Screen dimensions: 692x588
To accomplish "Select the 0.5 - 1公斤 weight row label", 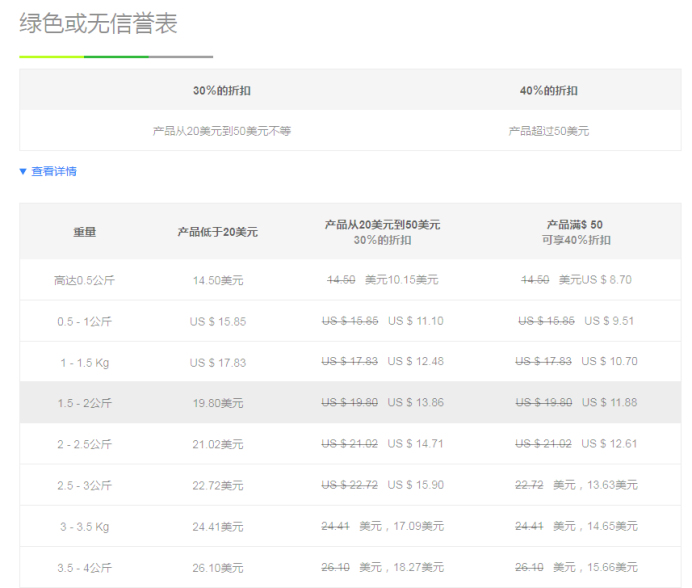I will [x=84, y=321].
